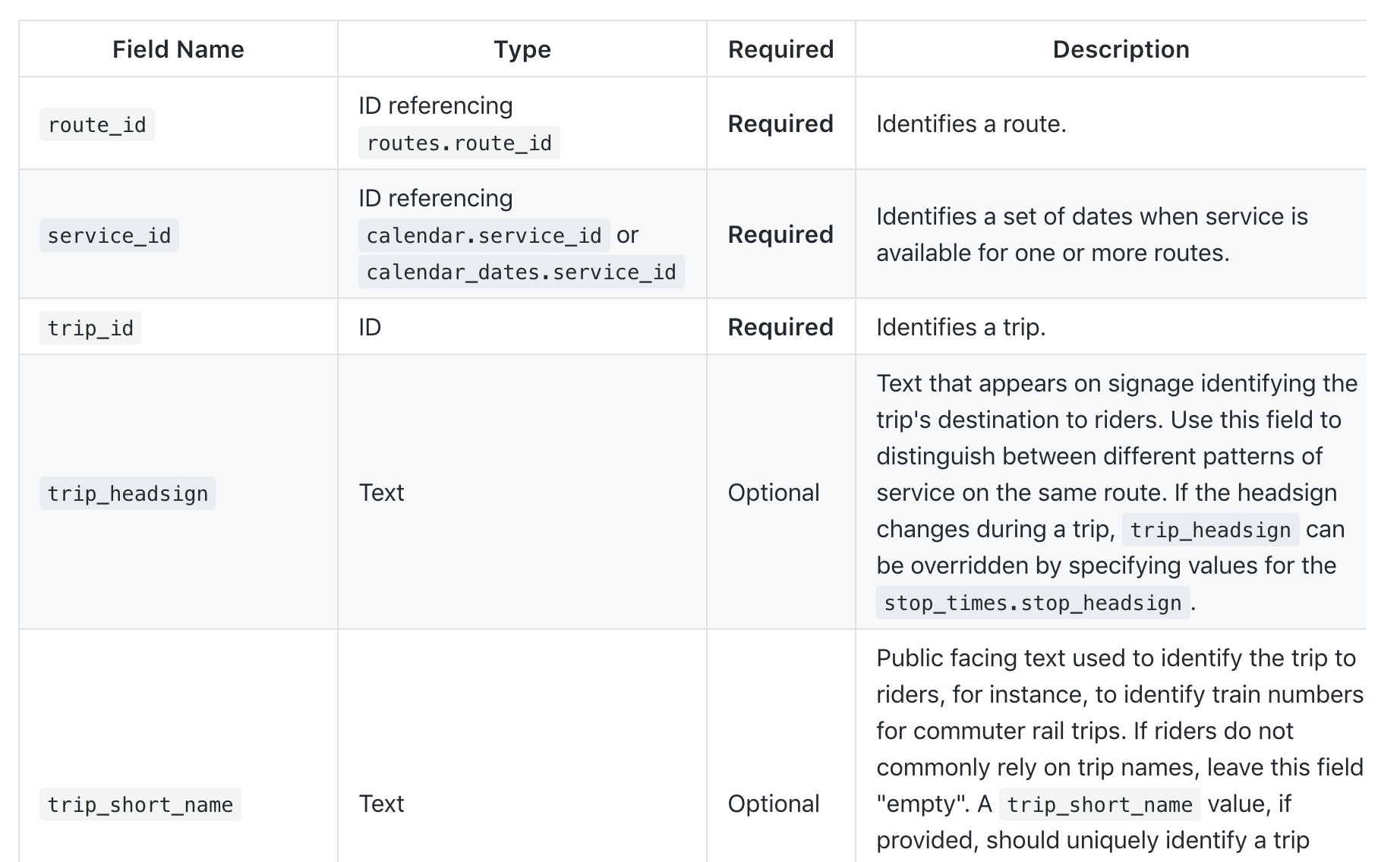Image resolution: width=1400 pixels, height=862 pixels.
Task: Click the trip_headsign field name code
Action: coord(128,493)
